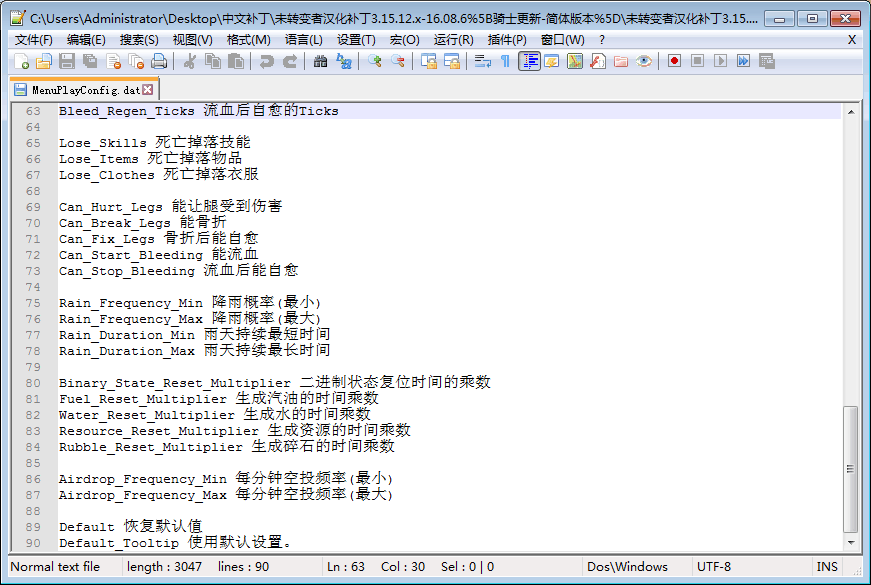This screenshot has width=871, height=585.
Task: Open the 文件(F) file menu
Action: pos(34,39)
